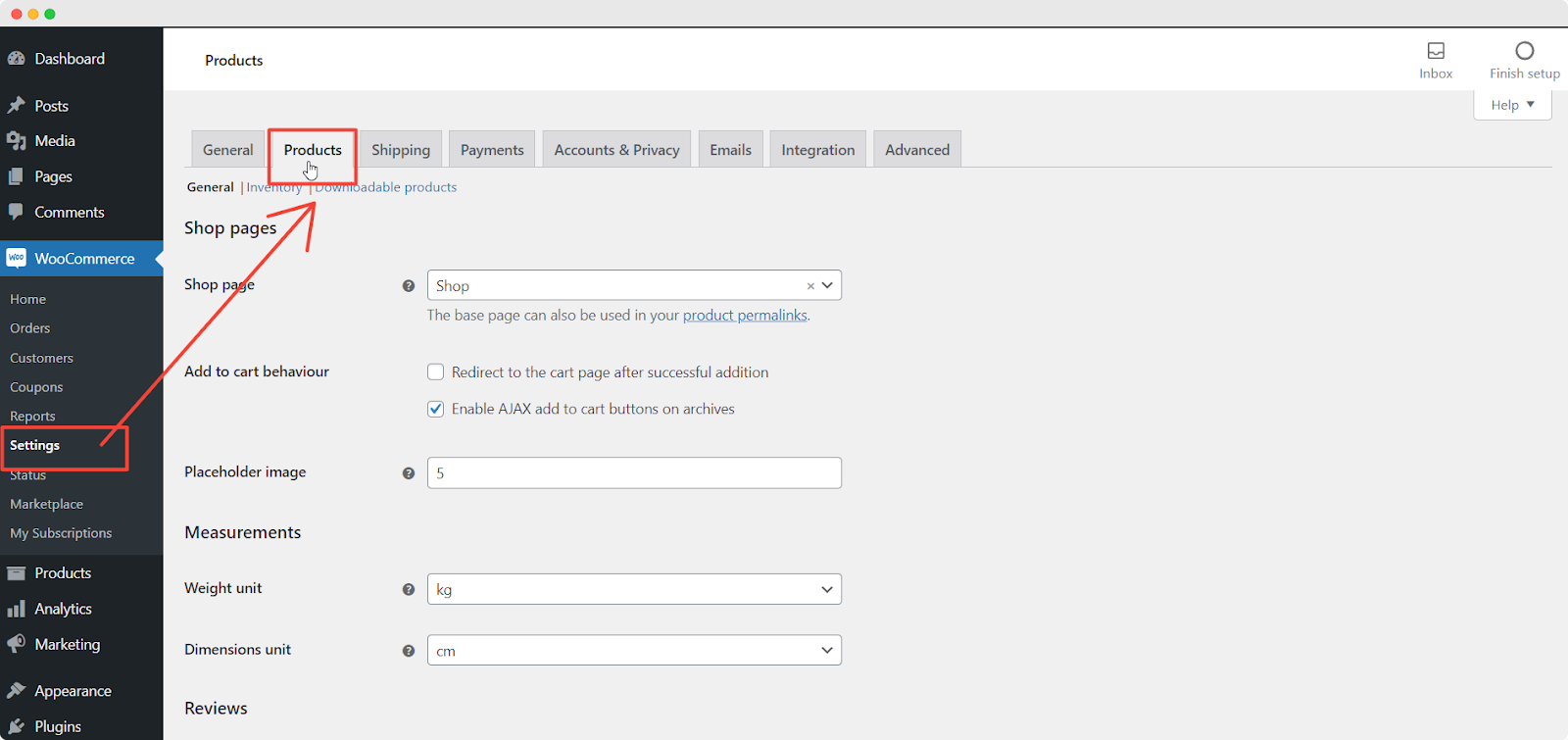Click the Comments bubble icon
The width and height of the screenshot is (1568, 740).
pos(16,212)
